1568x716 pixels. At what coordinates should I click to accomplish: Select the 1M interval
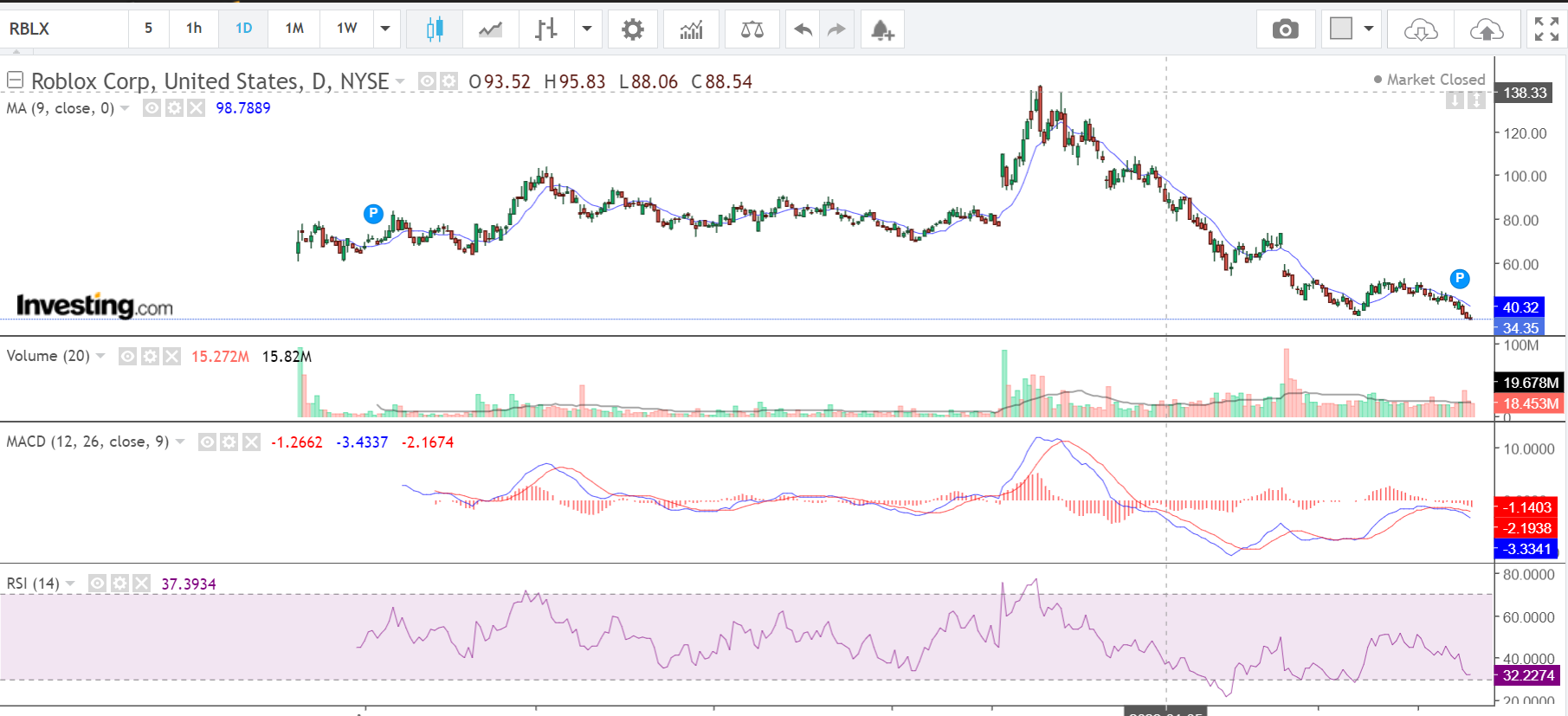click(294, 29)
